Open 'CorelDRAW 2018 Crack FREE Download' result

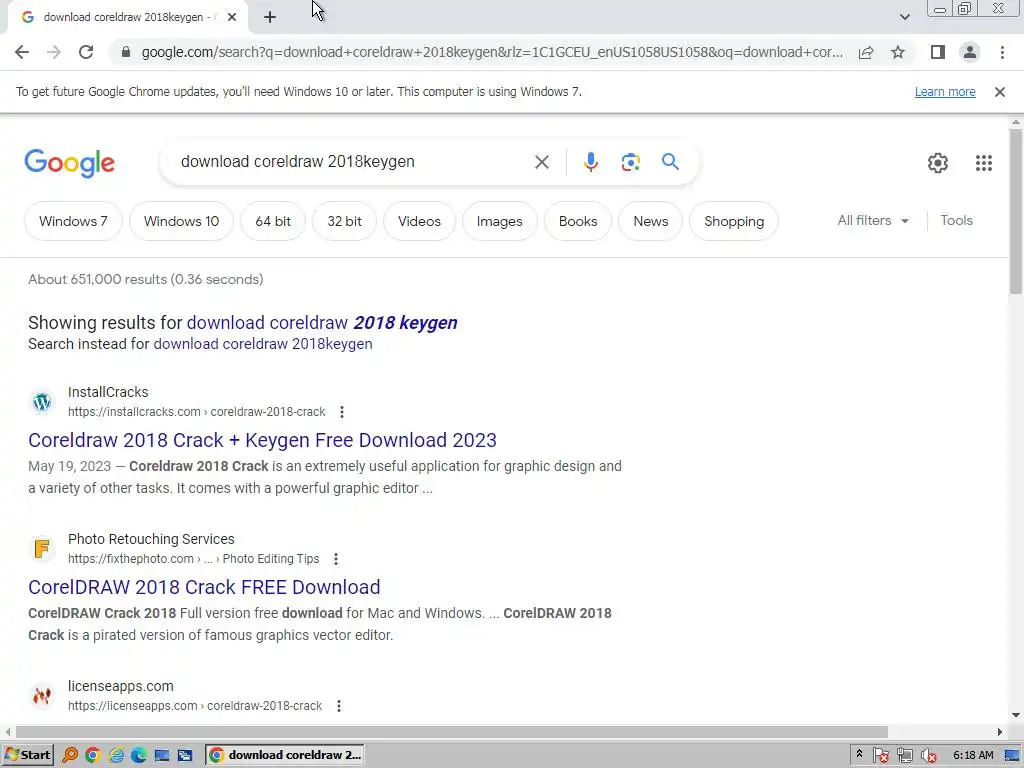click(x=204, y=587)
